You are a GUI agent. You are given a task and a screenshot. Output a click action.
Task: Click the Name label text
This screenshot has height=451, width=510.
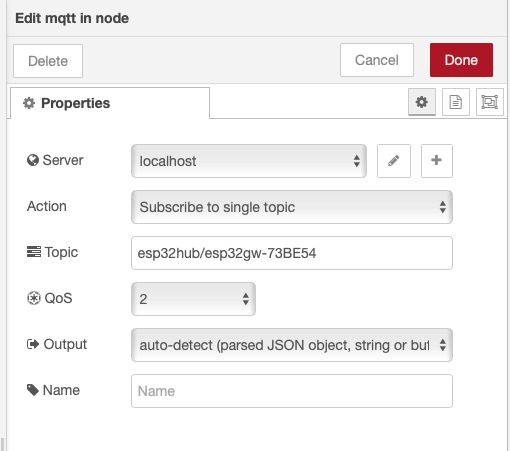click(x=61, y=390)
